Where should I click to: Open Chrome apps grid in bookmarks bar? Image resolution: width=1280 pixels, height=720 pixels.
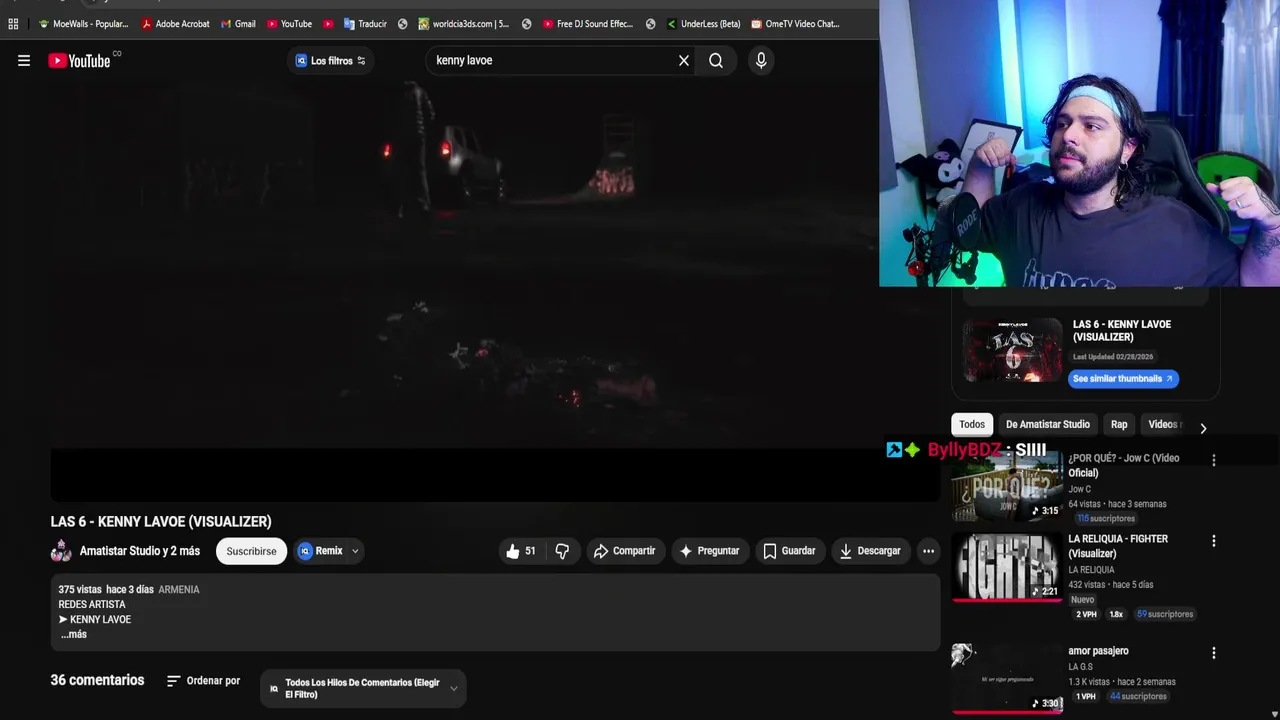(13, 24)
